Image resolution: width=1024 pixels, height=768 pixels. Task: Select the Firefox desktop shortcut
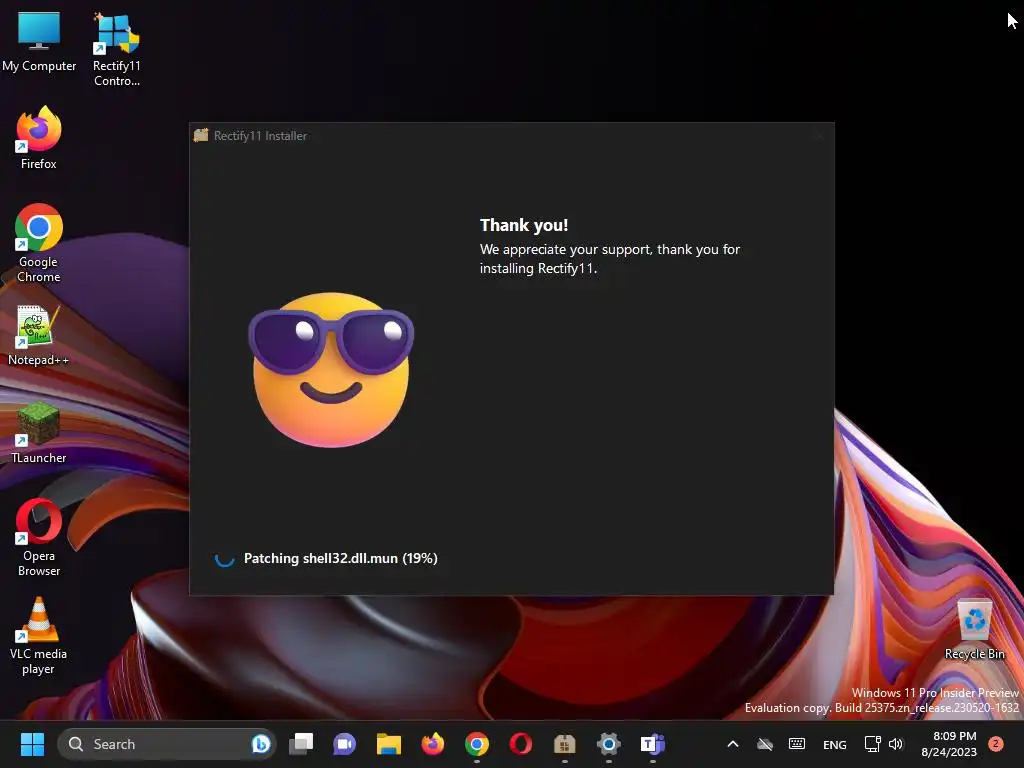[39, 138]
